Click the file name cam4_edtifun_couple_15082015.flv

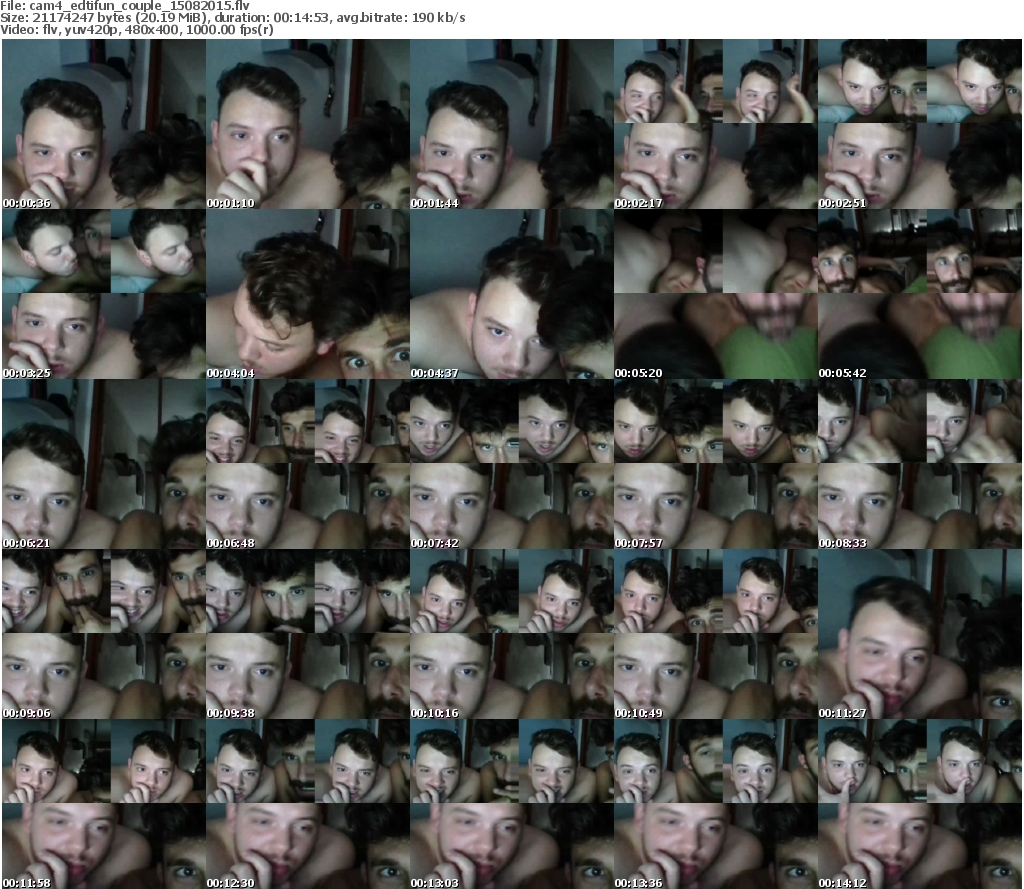click(140, 6)
